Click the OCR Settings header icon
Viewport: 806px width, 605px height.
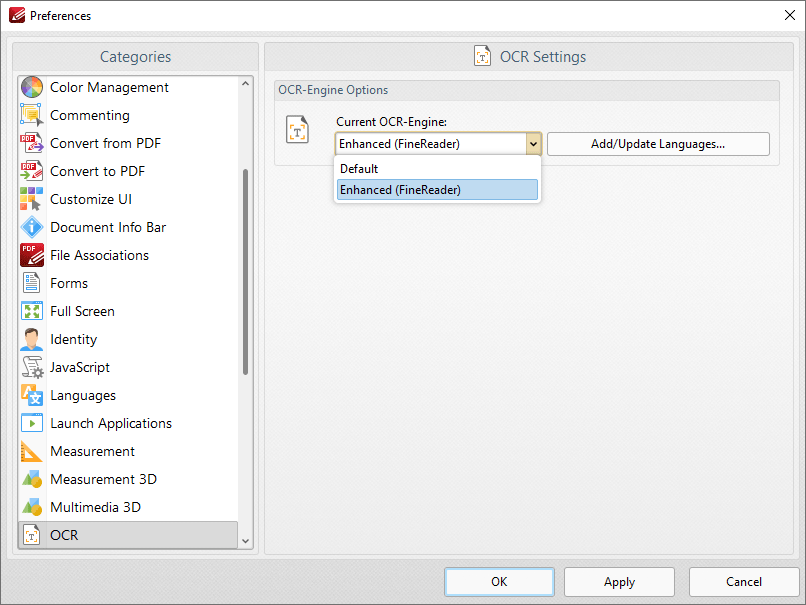click(x=483, y=56)
